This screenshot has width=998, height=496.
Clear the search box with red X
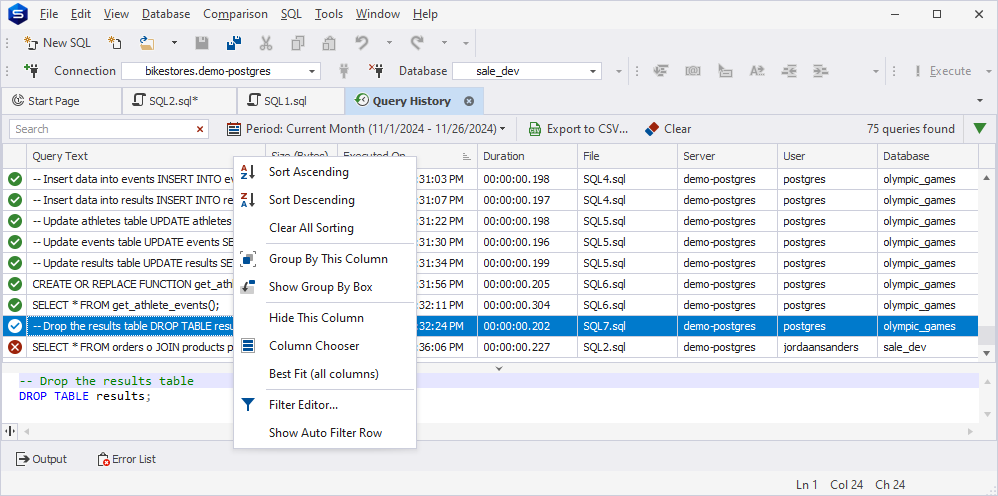(200, 129)
